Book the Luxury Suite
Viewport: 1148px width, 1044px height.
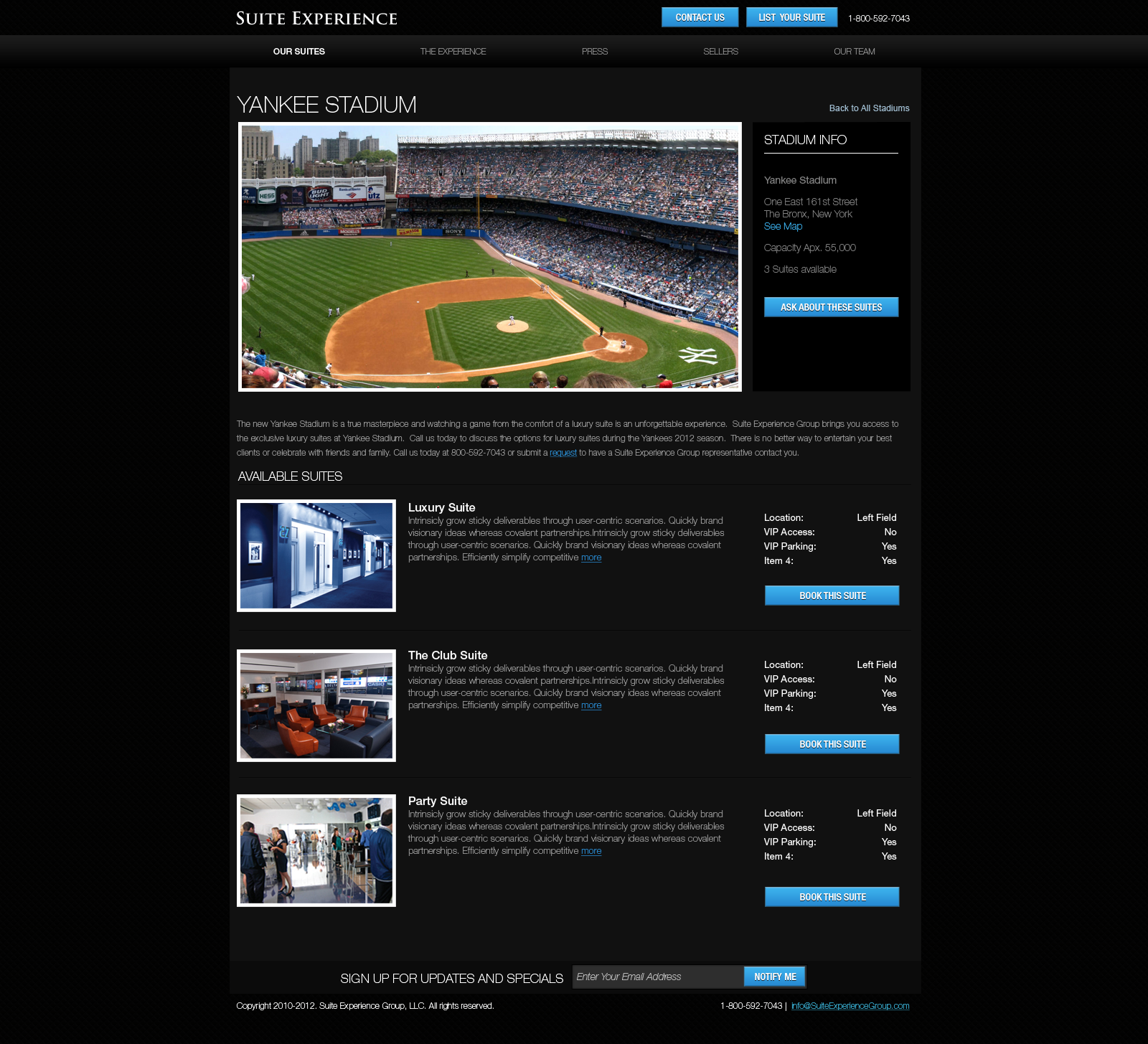(x=832, y=596)
